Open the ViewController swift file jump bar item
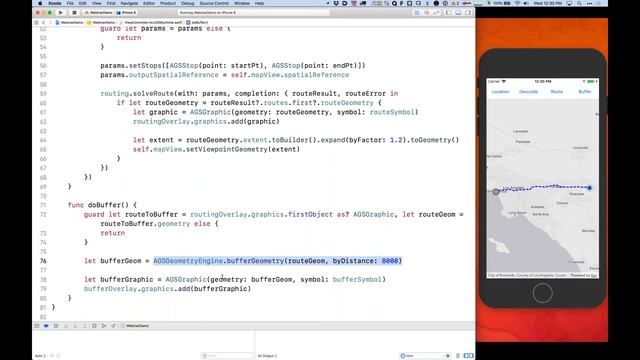Viewport: 640px width, 360px height. point(151,22)
